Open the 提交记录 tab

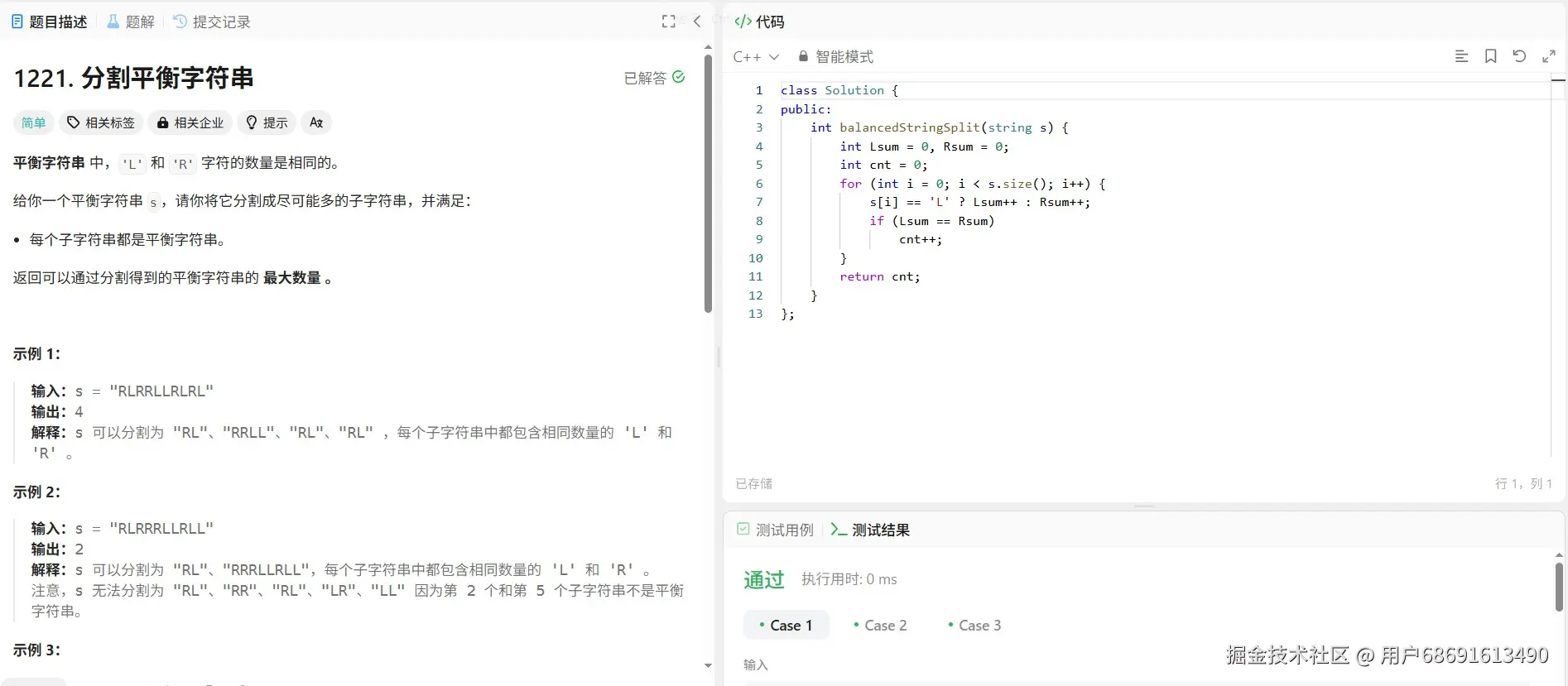(212, 22)
